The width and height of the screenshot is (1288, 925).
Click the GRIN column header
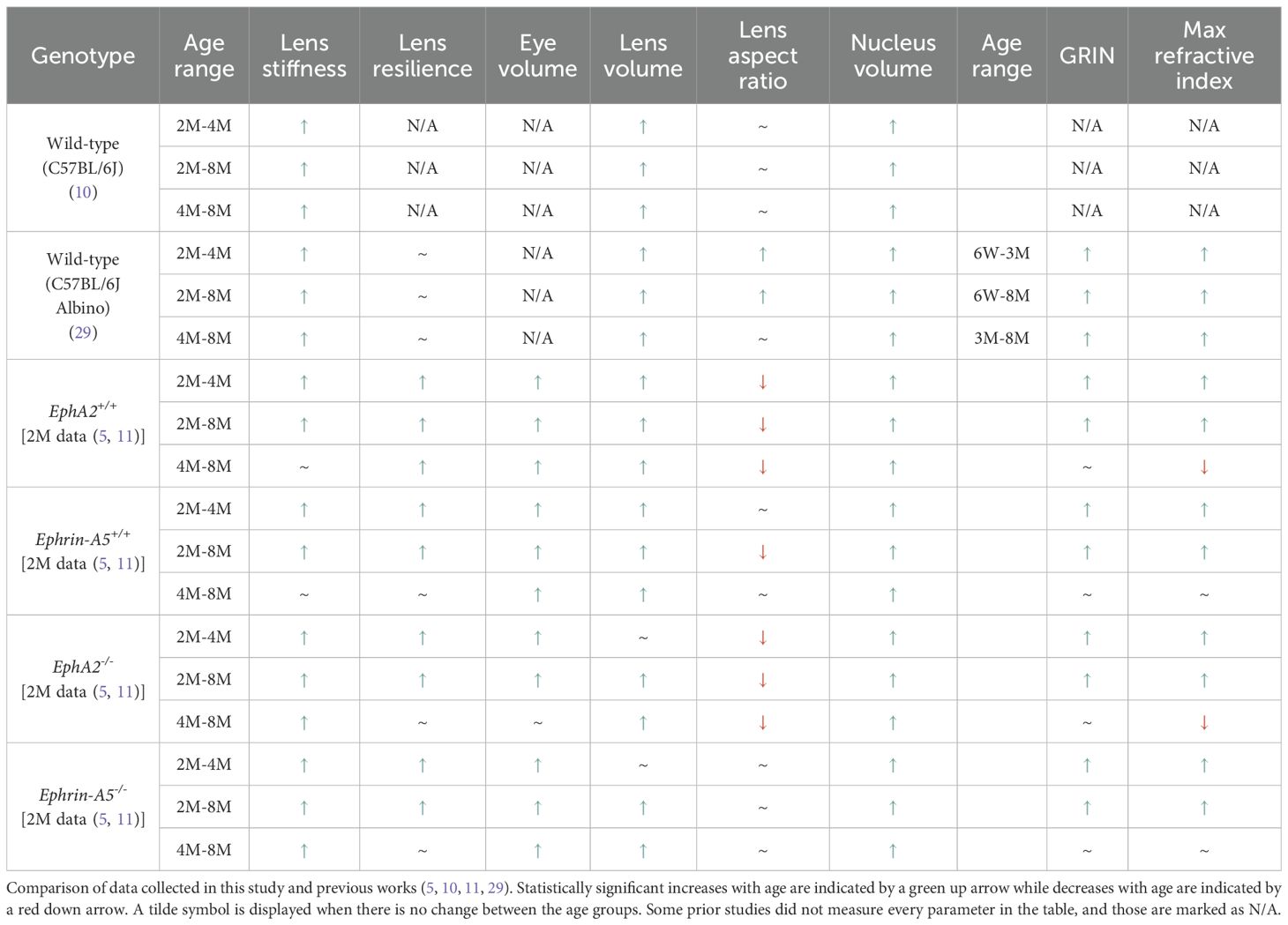pyautogui.click(x=1087, y=56)
